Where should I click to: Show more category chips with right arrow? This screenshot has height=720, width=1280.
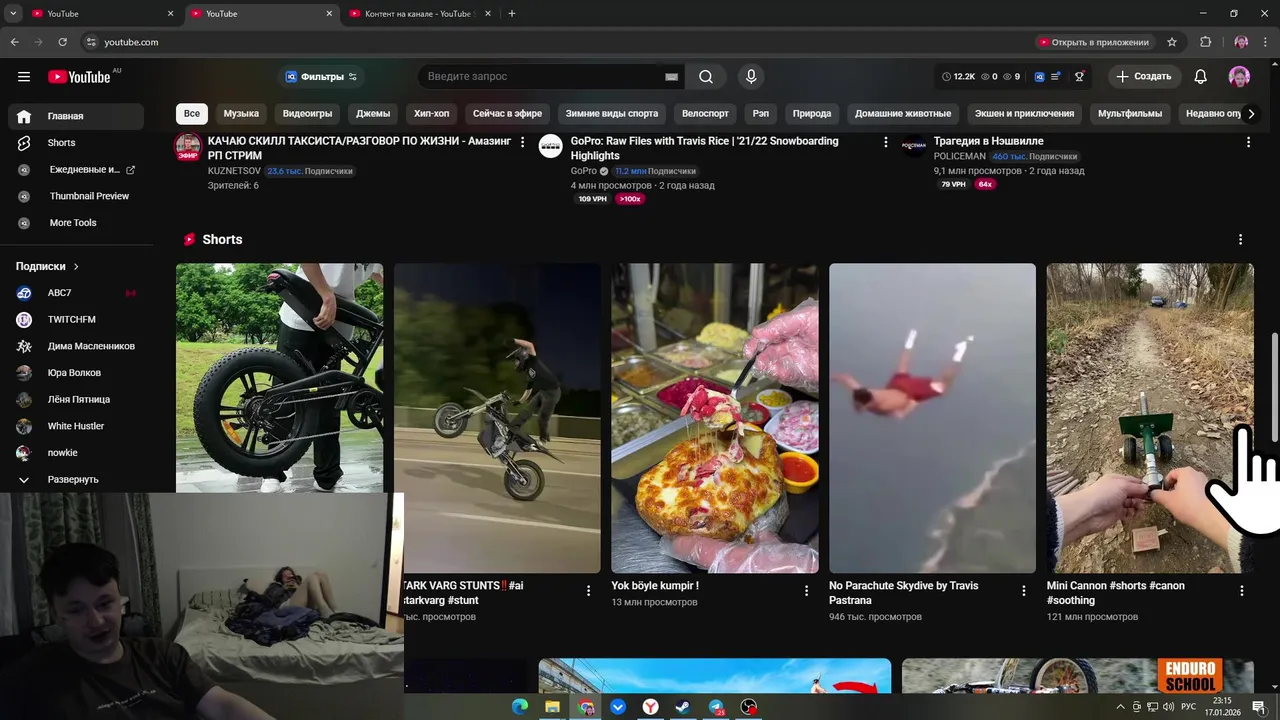tap(1250, 114)
